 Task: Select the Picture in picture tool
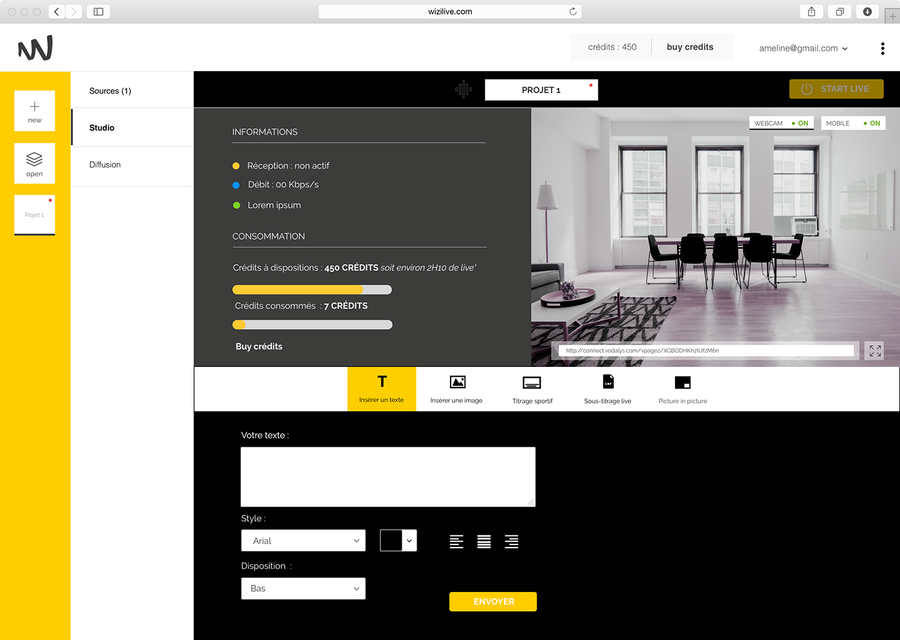click(x=683, y=388)
